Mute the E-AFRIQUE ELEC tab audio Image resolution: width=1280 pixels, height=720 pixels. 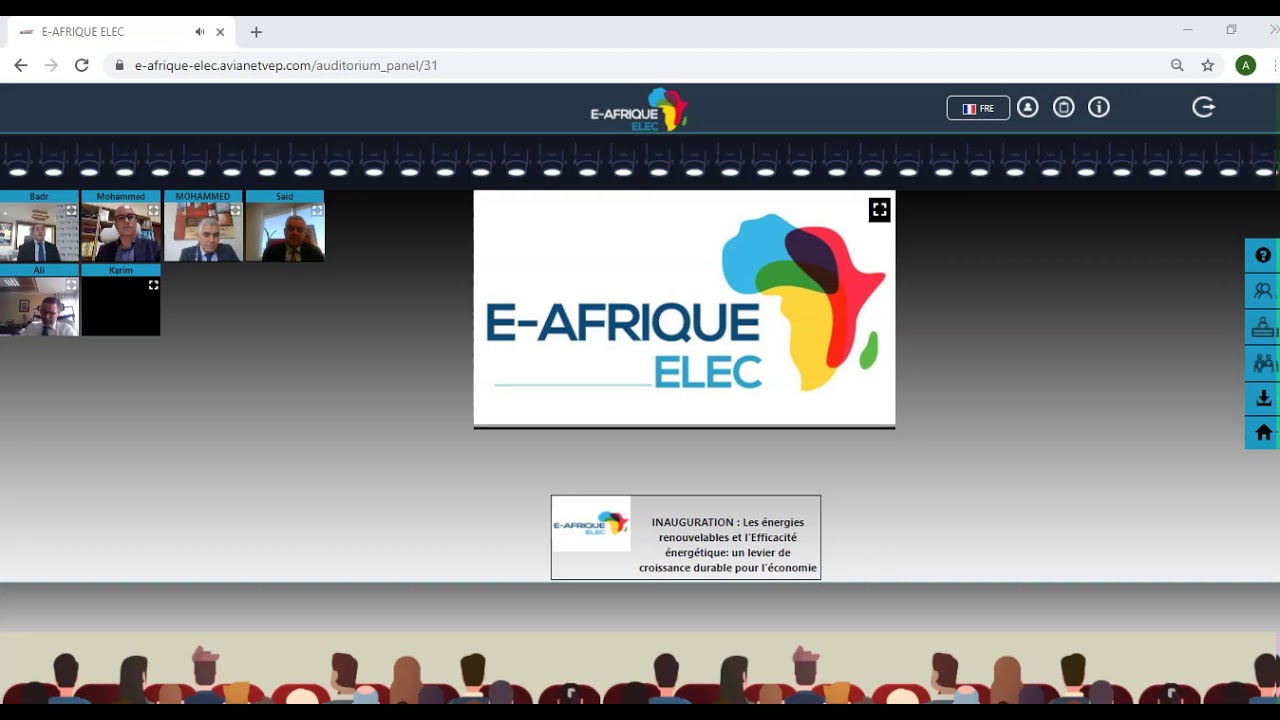point(200,32)
